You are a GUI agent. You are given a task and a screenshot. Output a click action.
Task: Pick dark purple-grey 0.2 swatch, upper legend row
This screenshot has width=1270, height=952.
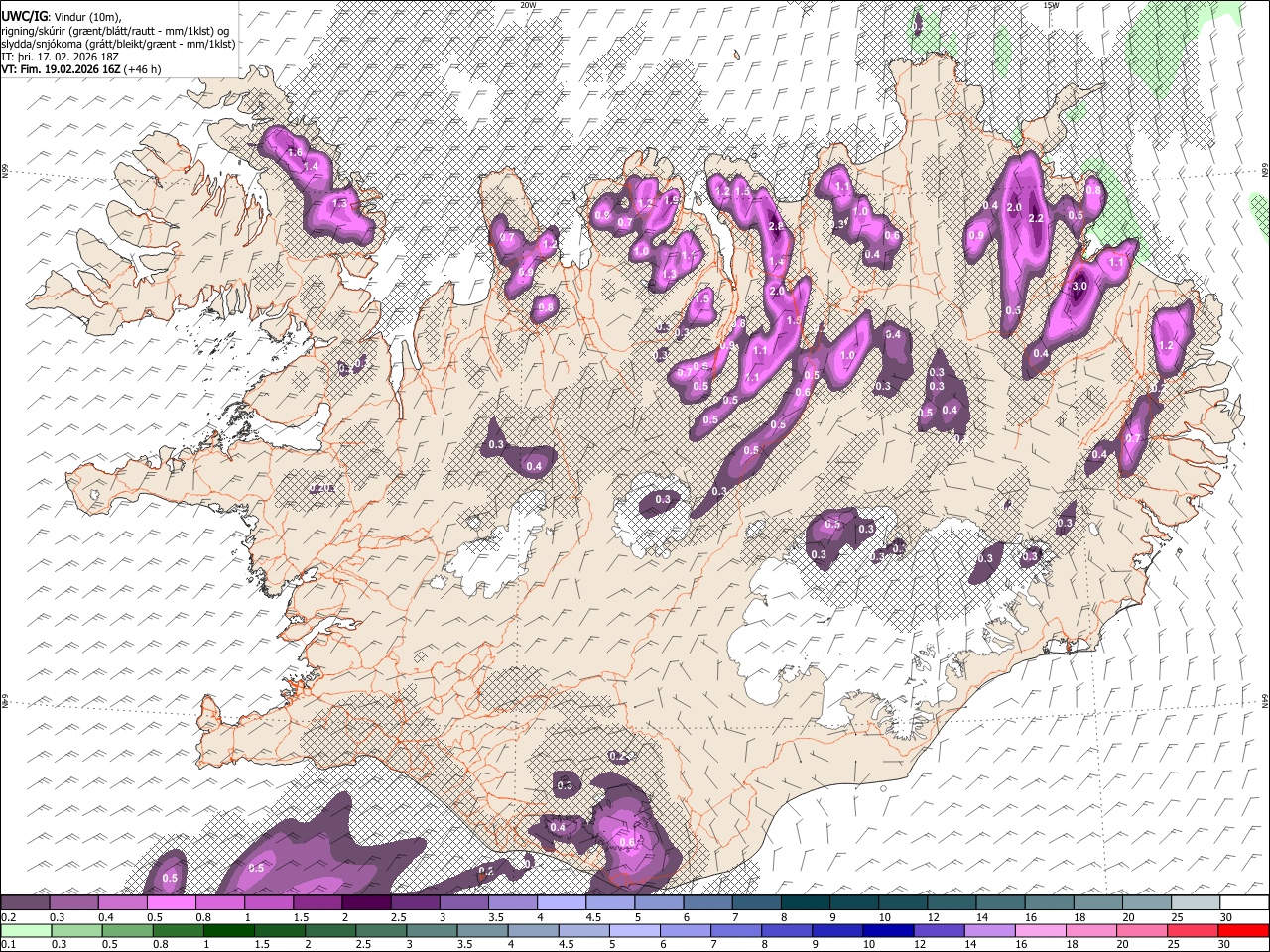click(x=25, y=903)
